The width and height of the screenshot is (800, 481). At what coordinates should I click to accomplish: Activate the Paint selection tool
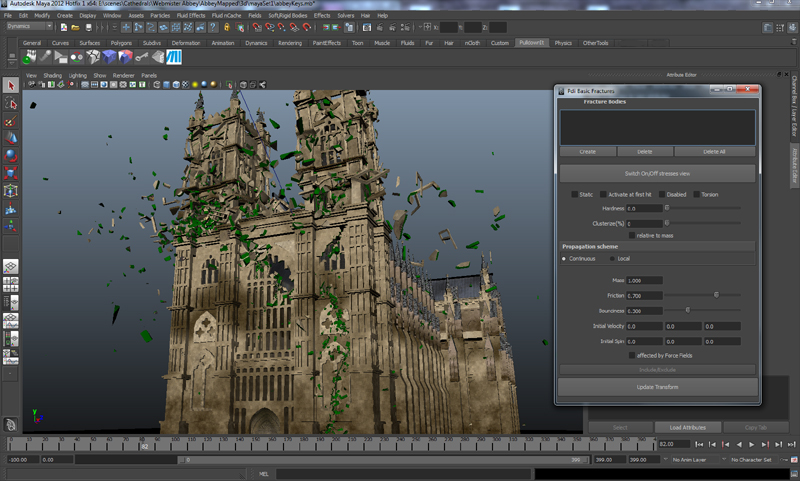point(11,121)
